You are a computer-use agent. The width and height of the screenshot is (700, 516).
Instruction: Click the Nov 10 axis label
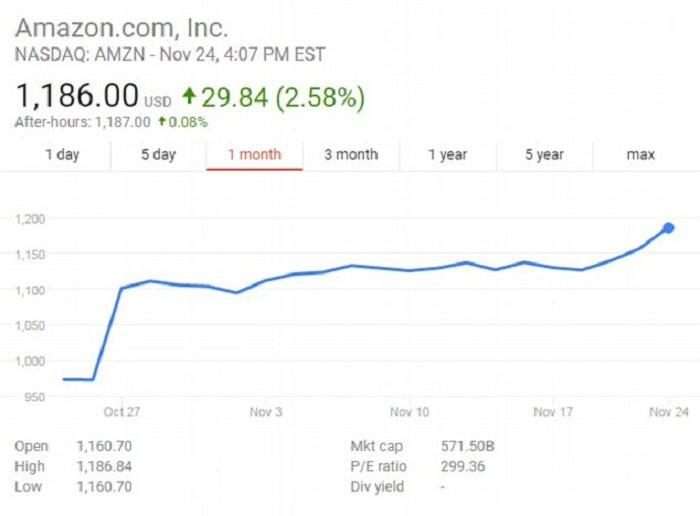409,412
